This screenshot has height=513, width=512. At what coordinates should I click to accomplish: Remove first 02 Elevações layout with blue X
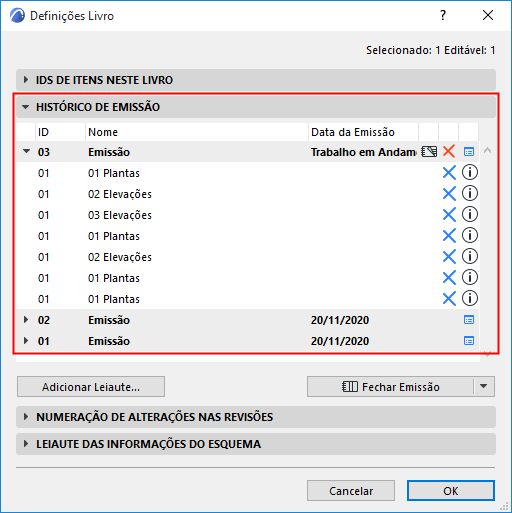[449, 194]
